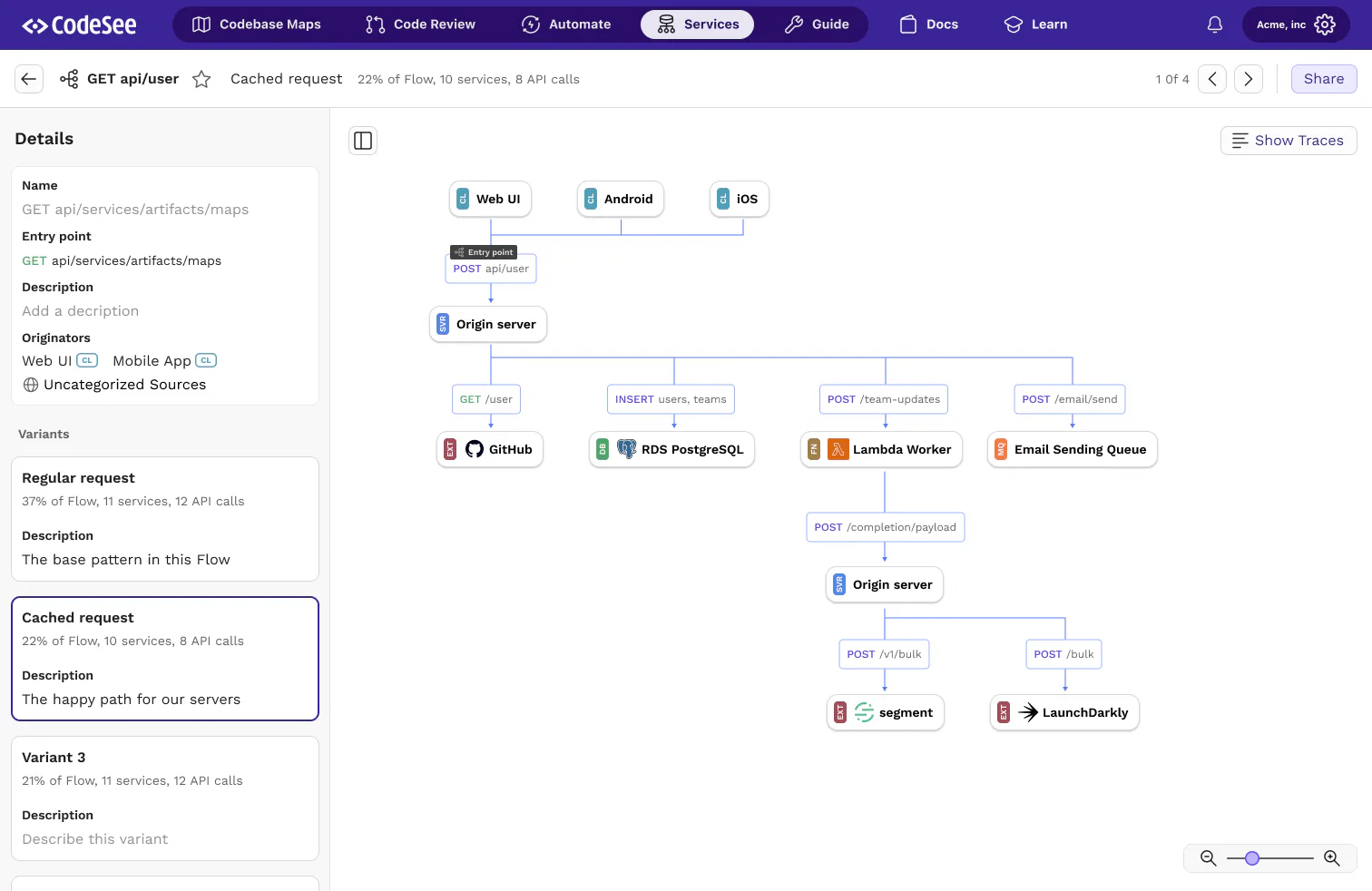Image resolution: width=1372 pixels, height=891 pixels.
Task: Select the Regular request variant card
Action: (x=165, y=519)
